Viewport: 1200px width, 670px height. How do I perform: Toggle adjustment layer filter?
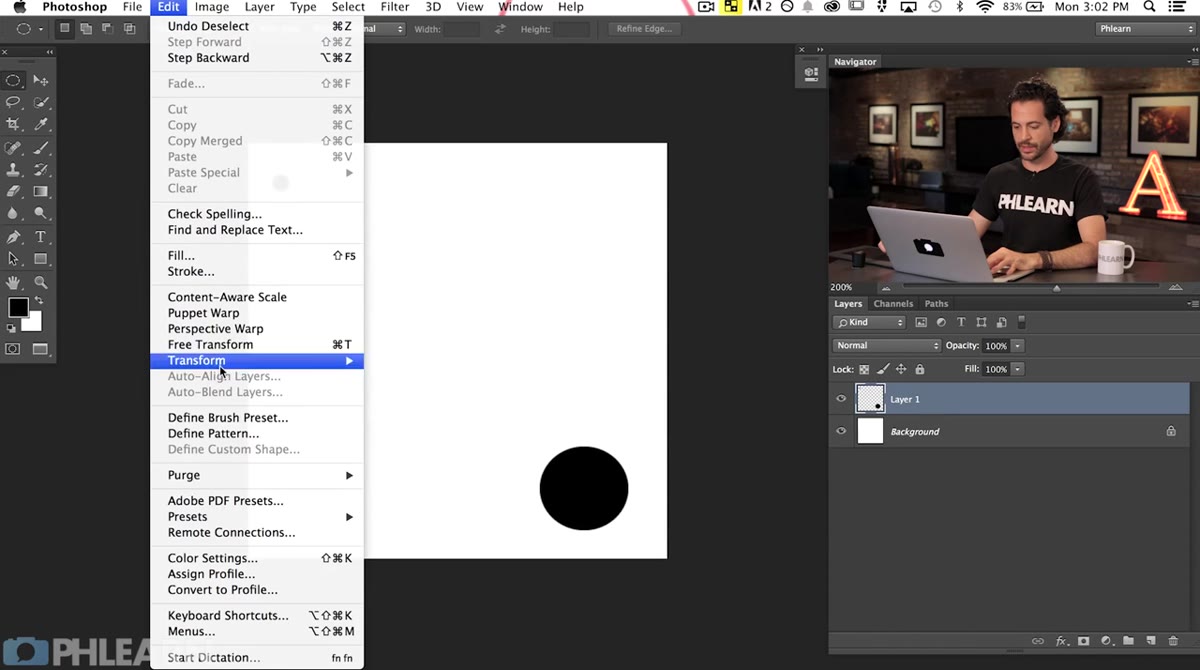point(941,322)
